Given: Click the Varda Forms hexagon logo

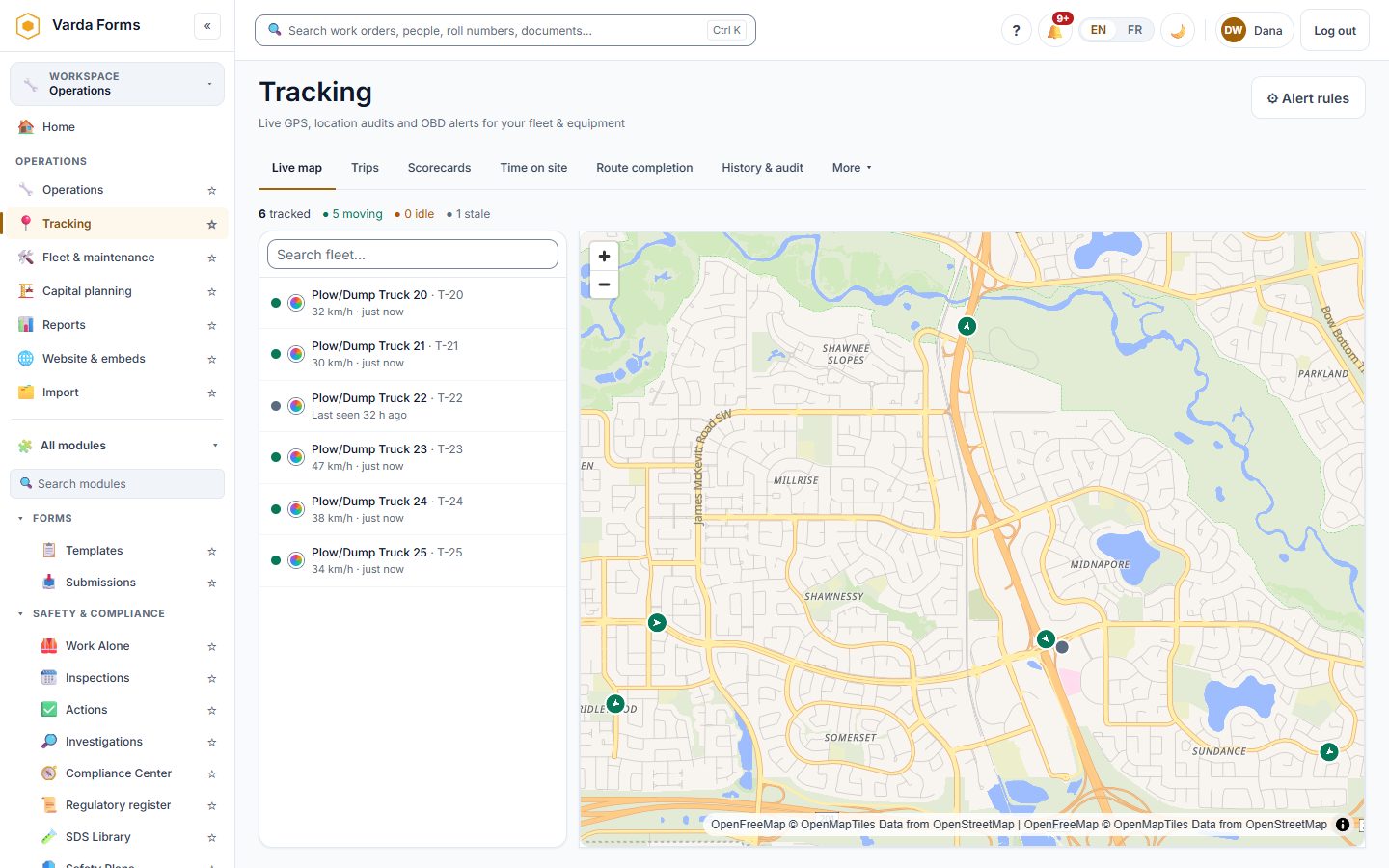Looking at the screenshot, I should tap(28, 25).
